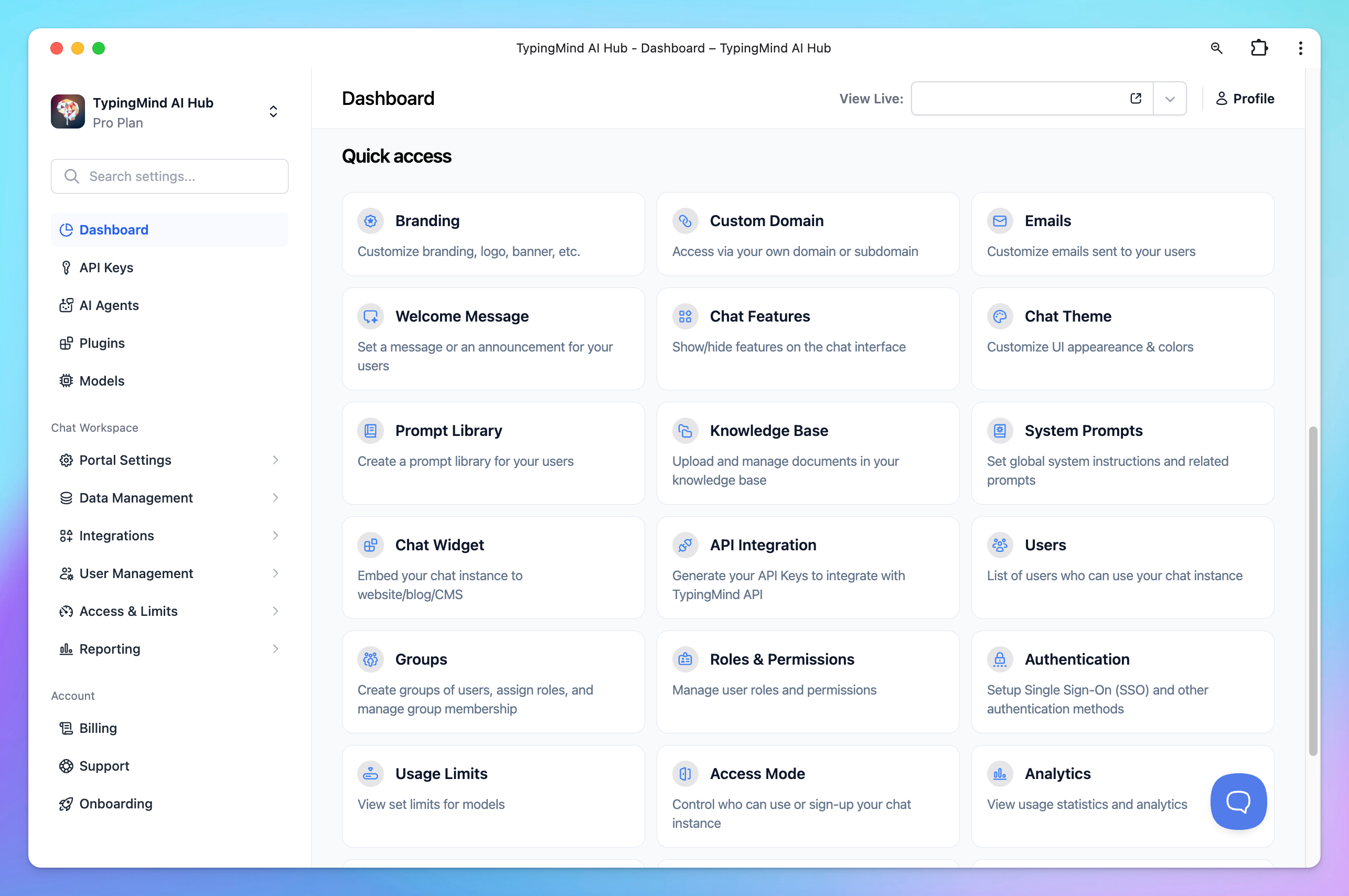Viewport: 1349px width, 896px height.
Task: Click the vertical page scrollbar
Action: 1312,590
